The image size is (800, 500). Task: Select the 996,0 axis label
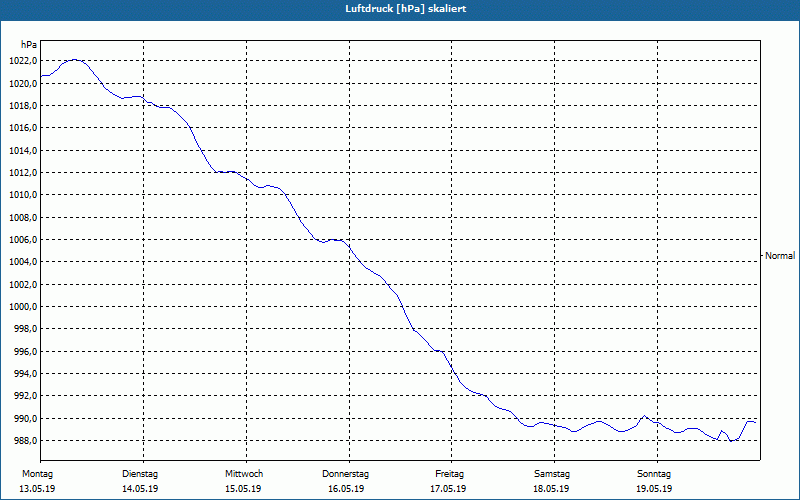(26, 352)
